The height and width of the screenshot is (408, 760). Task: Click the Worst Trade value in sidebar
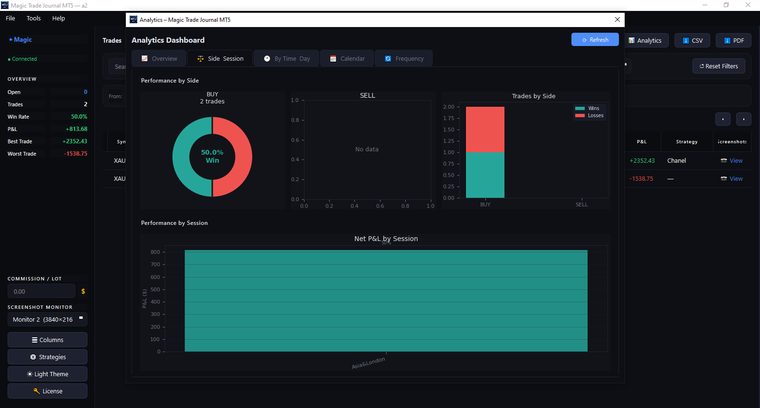coord(76,154)
